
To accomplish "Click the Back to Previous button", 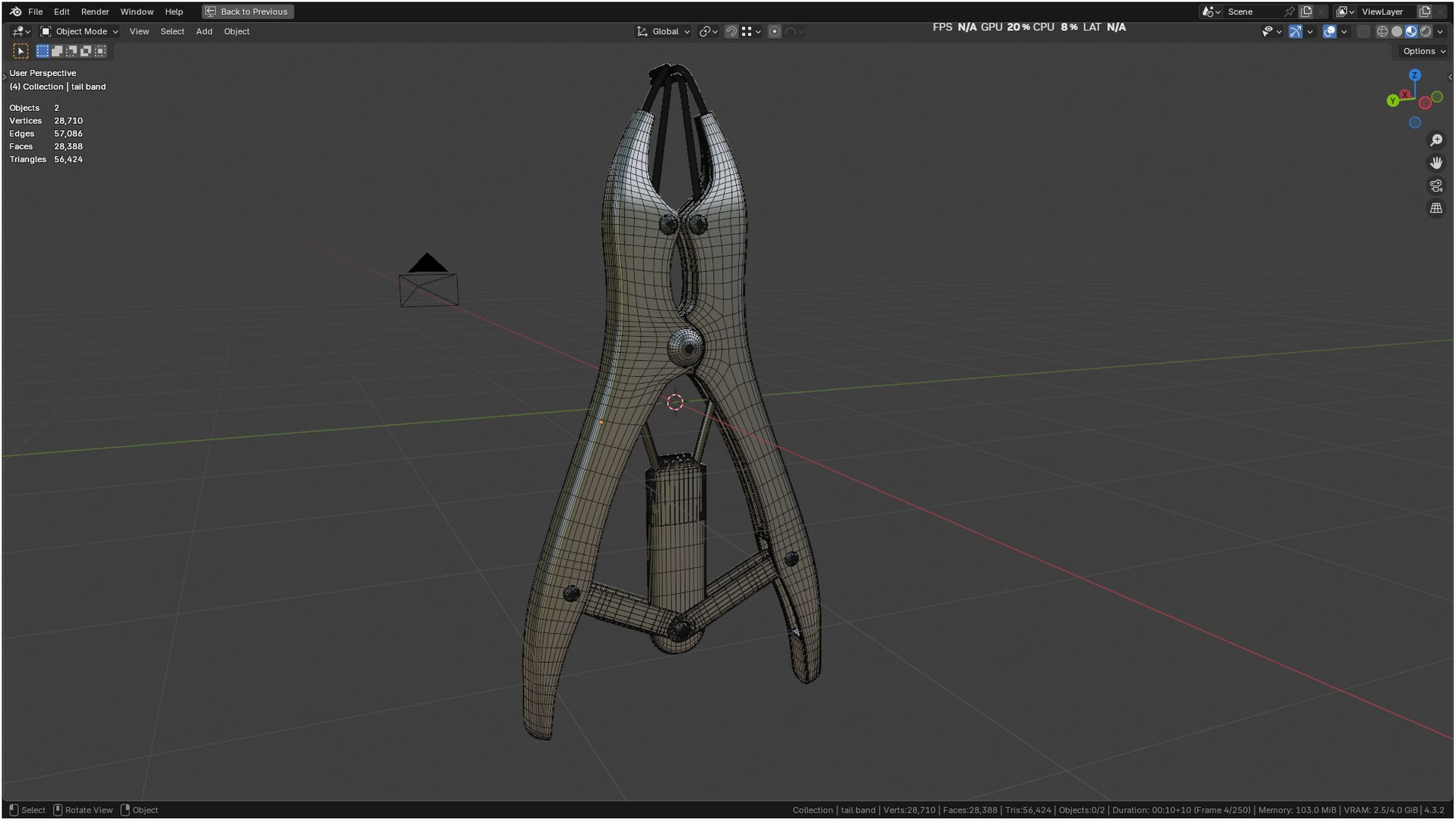I will (x=248, y=11).
